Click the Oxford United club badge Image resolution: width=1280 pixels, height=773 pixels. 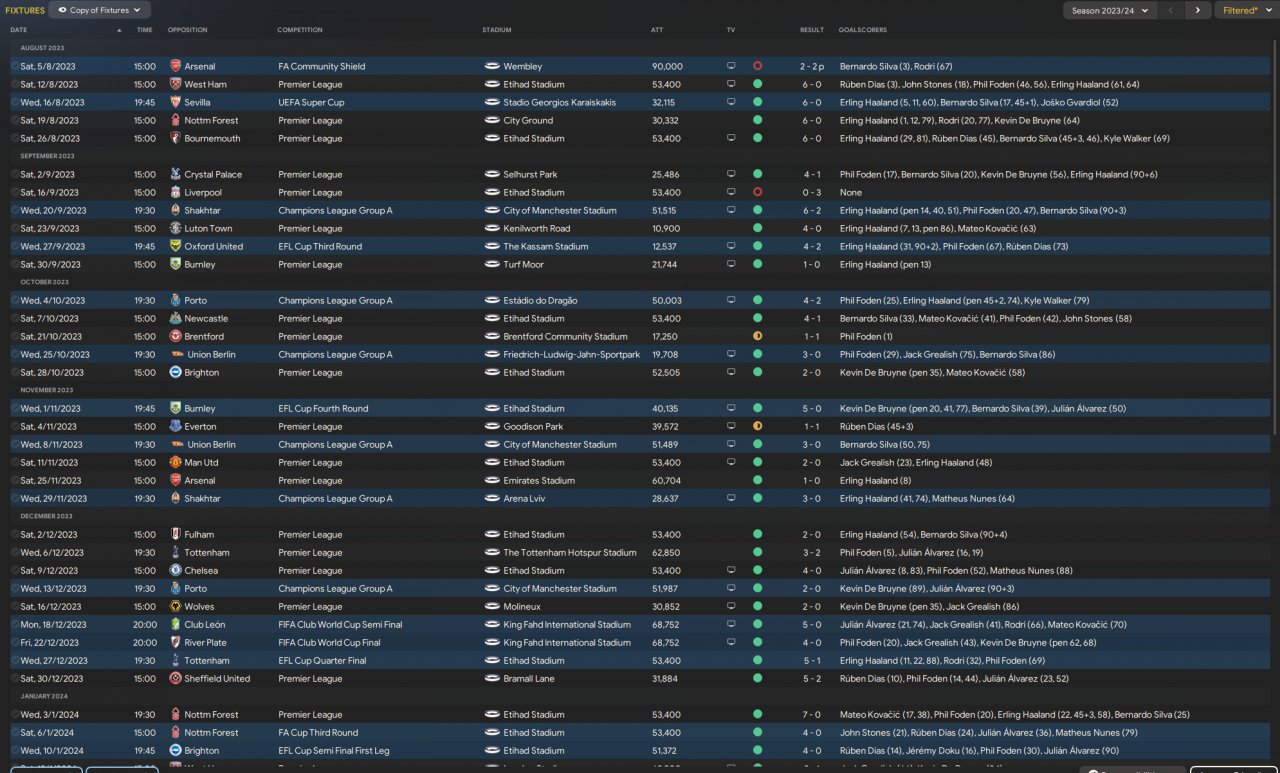[x=175, y=246]
